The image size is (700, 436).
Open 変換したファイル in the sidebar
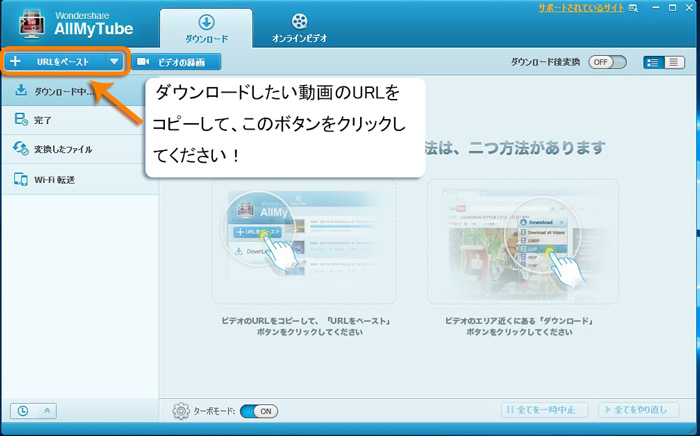pos(79,149)
